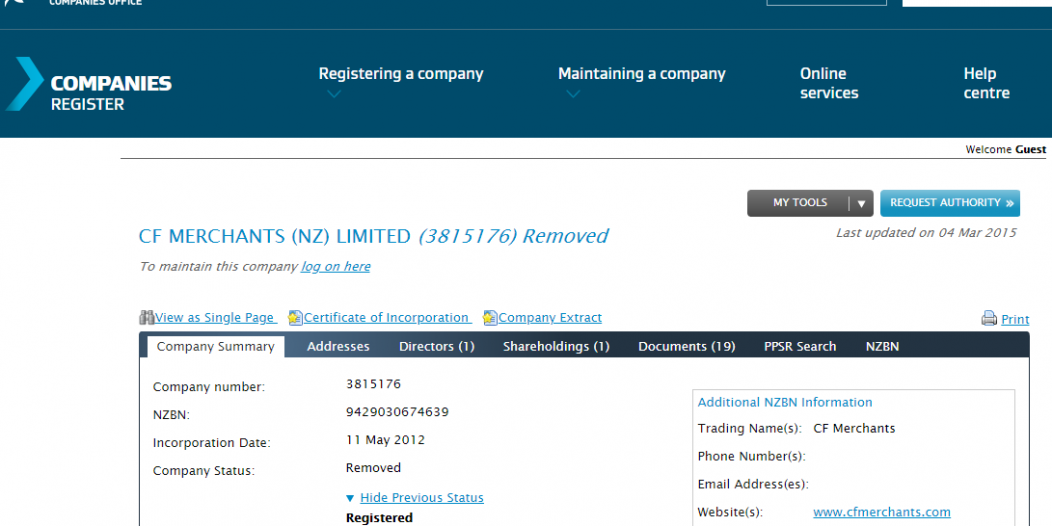Click the binoculars View as Single Page icon
The image size is (1052, 526).
[146, 318]
